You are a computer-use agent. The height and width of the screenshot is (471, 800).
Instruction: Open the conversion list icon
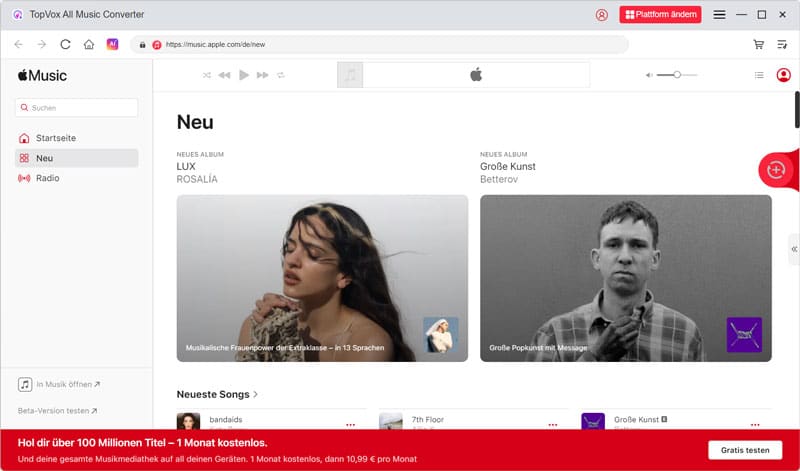tap(782, 44)
